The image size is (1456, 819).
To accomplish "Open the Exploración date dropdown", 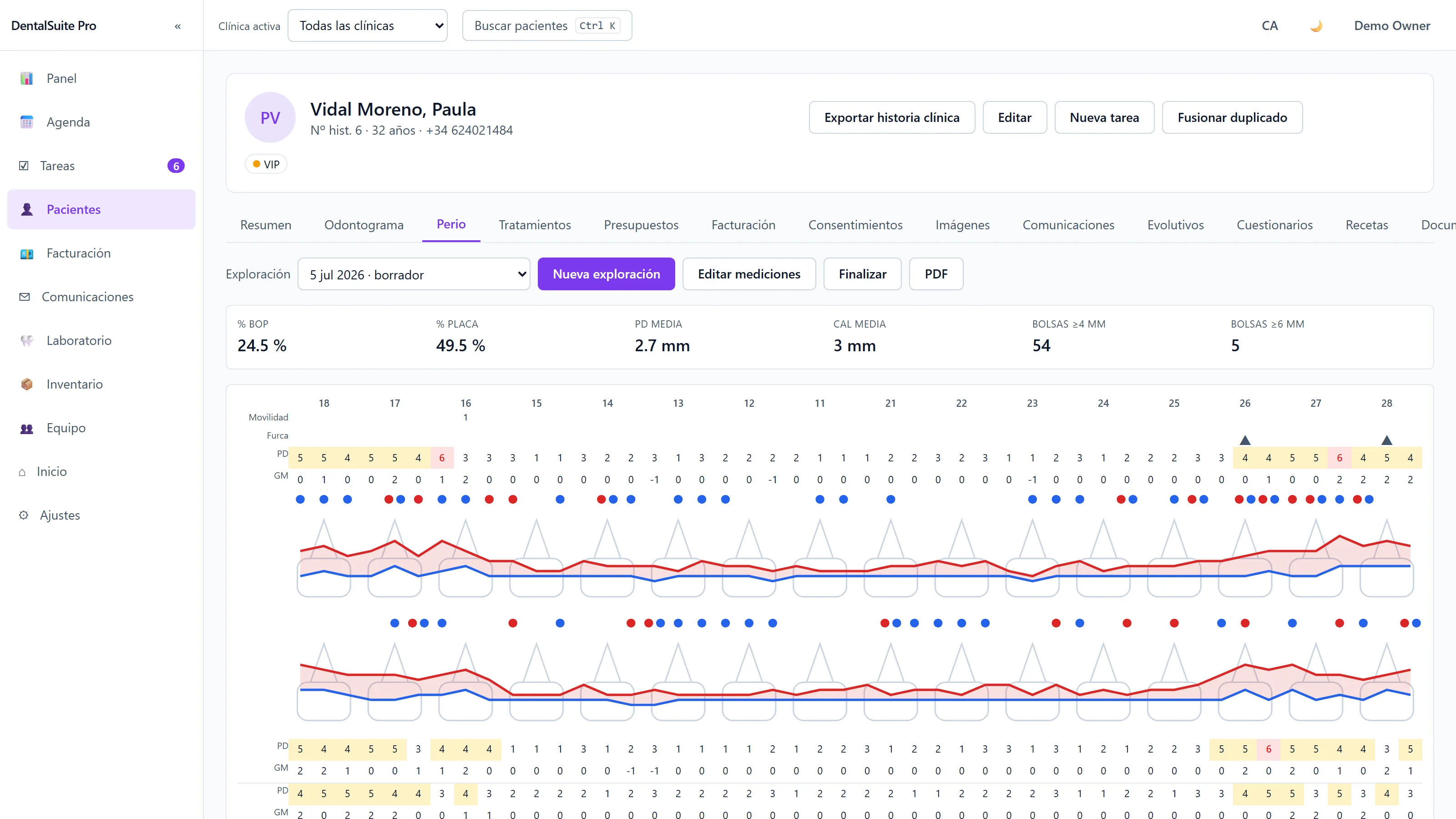I will [x=414, y=274].
